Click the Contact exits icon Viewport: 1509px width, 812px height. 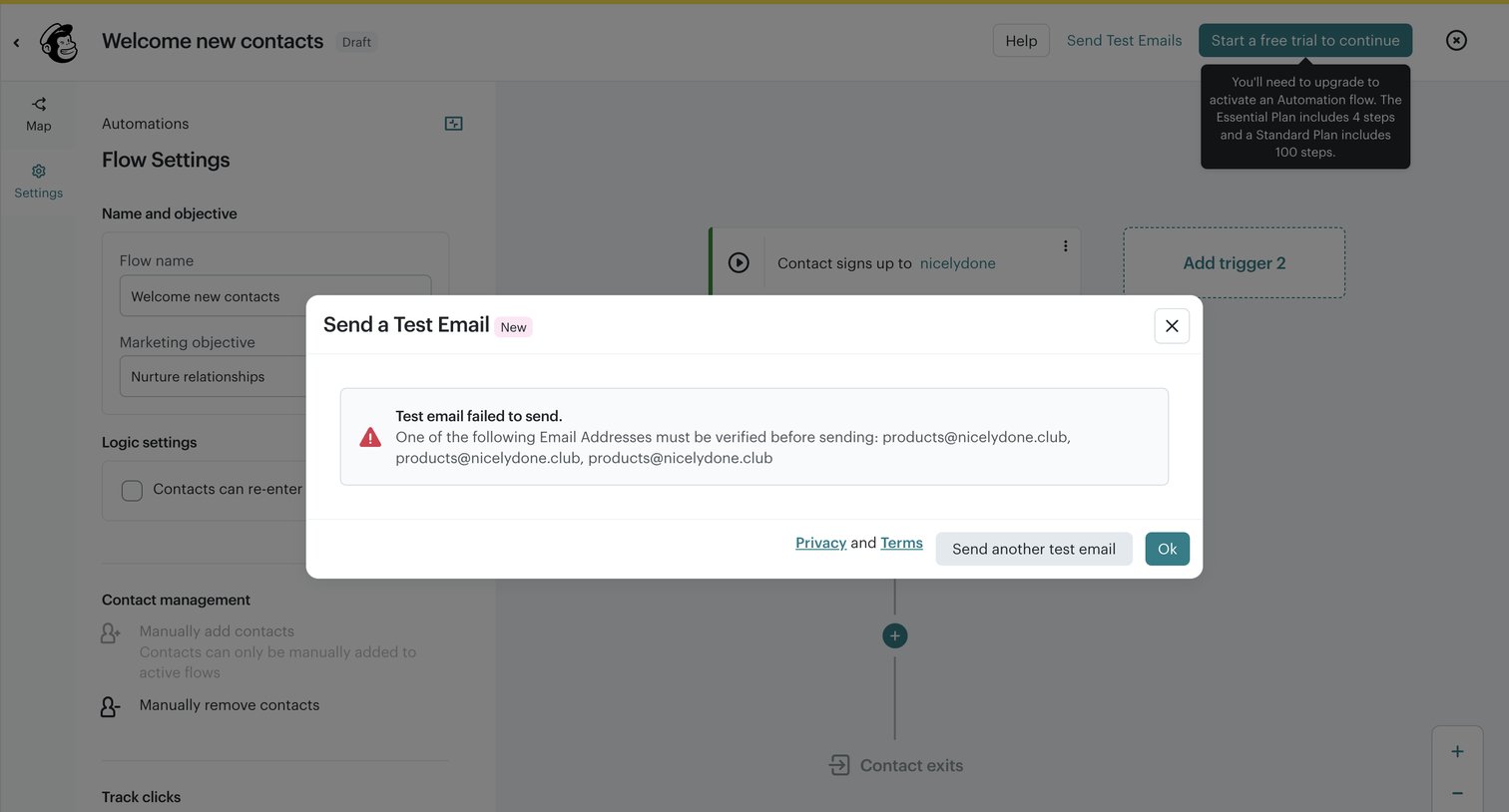click(x=839, y=765)
